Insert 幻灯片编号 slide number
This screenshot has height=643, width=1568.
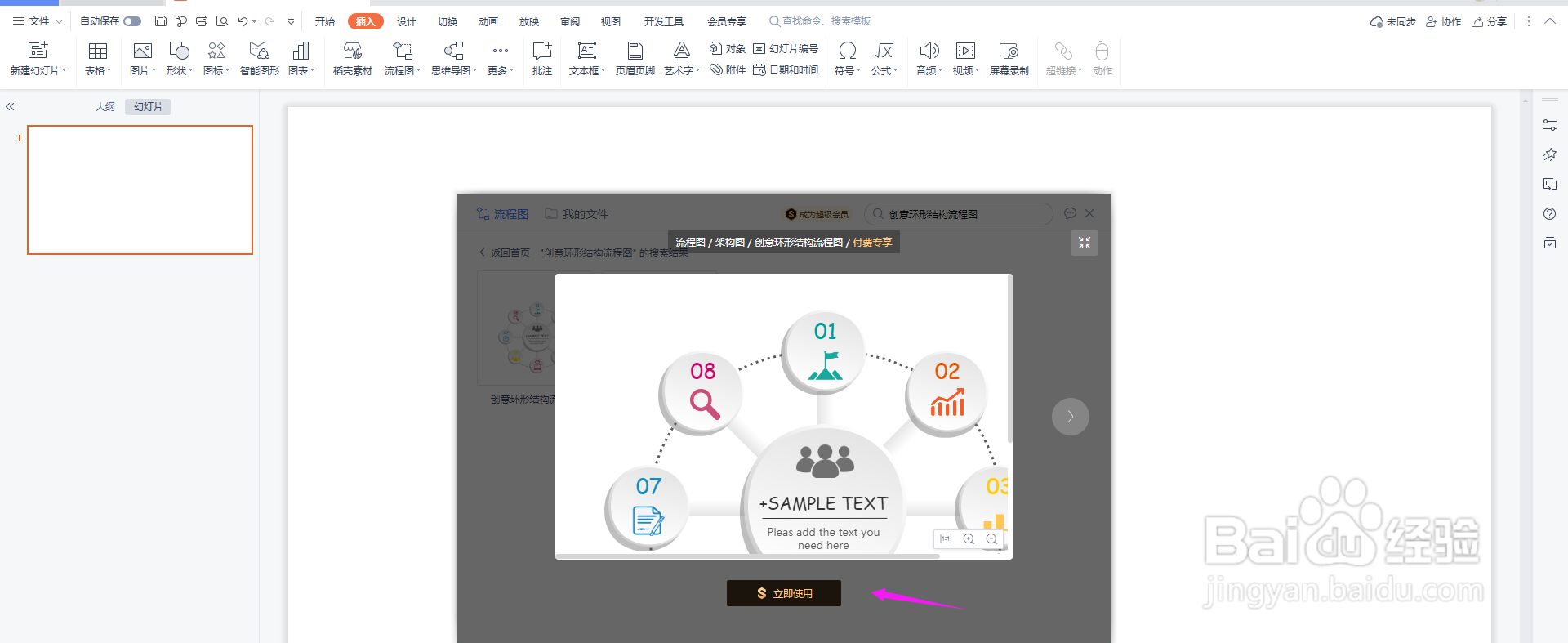(785, 49)
